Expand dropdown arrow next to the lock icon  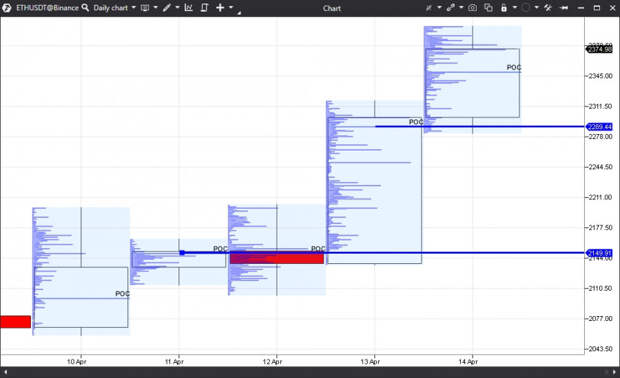pos(514,8)
